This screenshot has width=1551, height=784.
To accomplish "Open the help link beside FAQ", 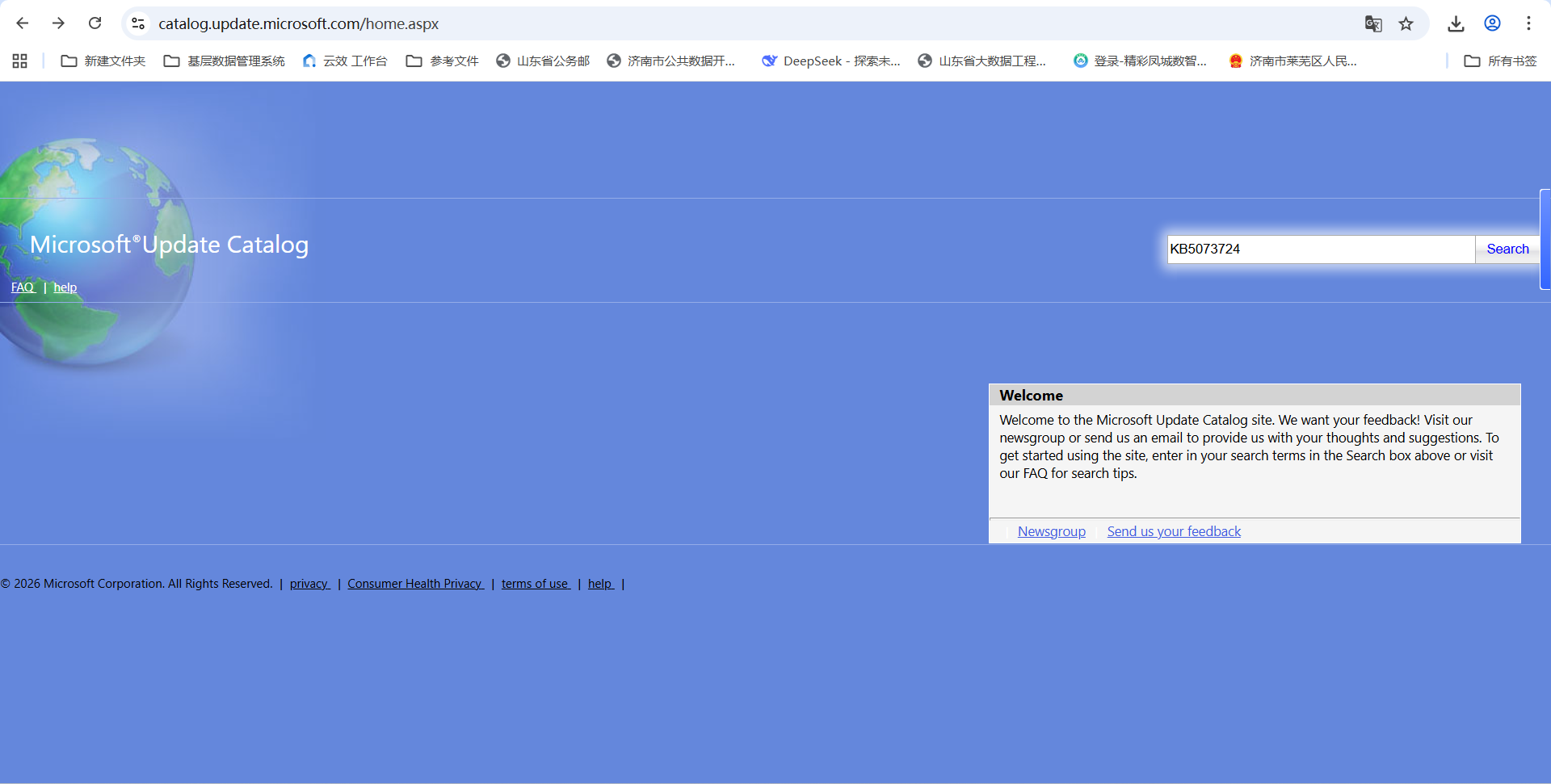I will 65,287.
